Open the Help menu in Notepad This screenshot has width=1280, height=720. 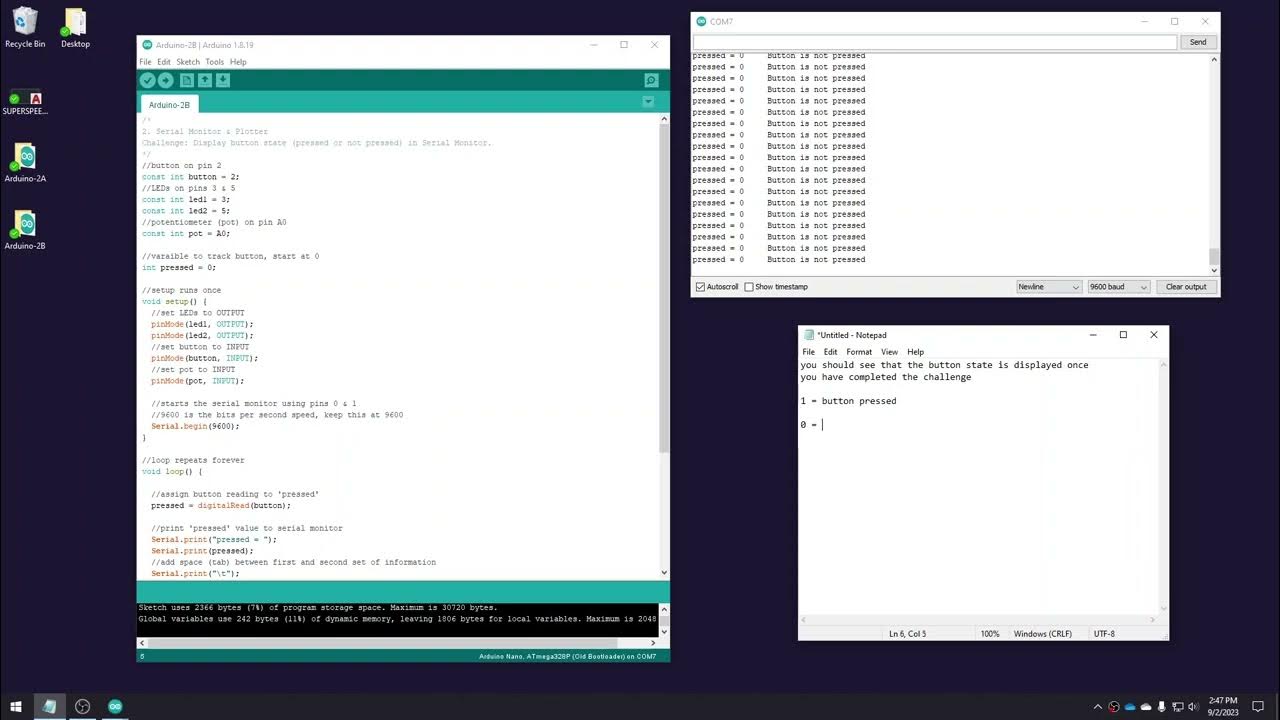[x=915, y=352]
